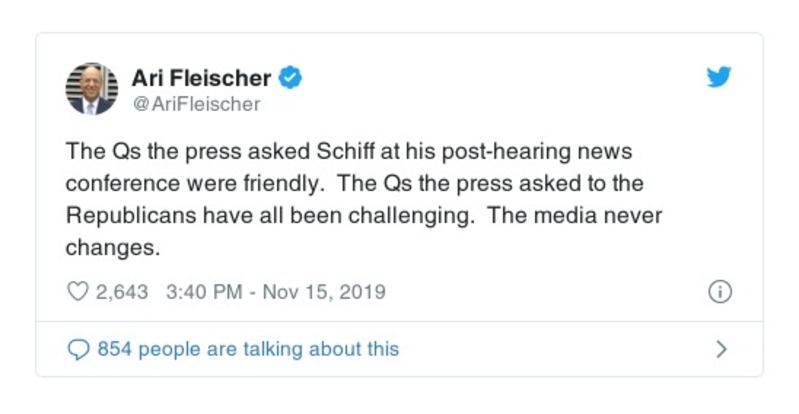The width and height of the screenshot is (799, 414).
Task: Click the Twitter bird logo
Action: click(x=719, y=78)
